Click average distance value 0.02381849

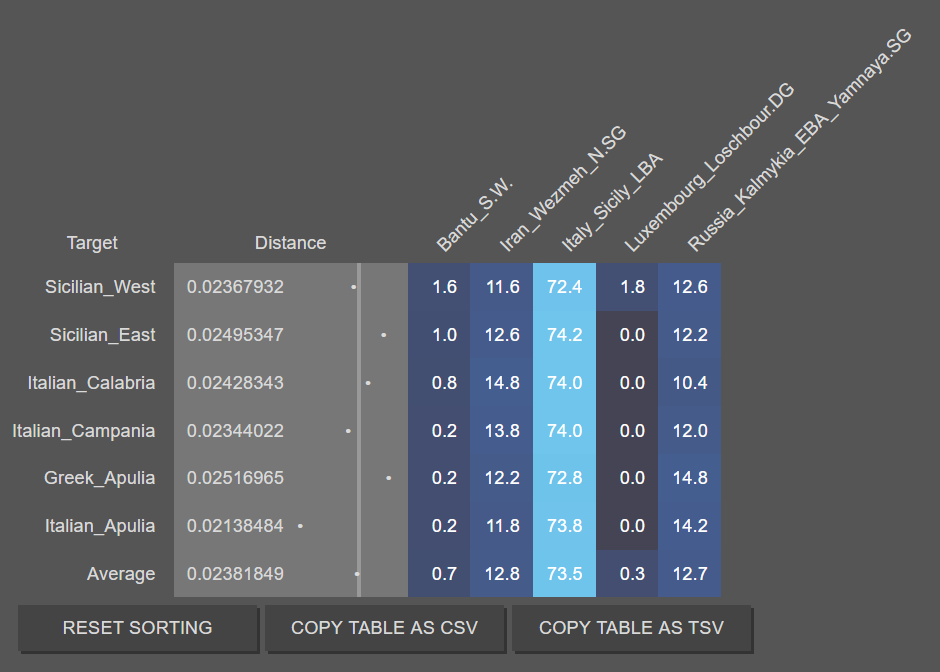pyautogui.click(x=235, y=574)
